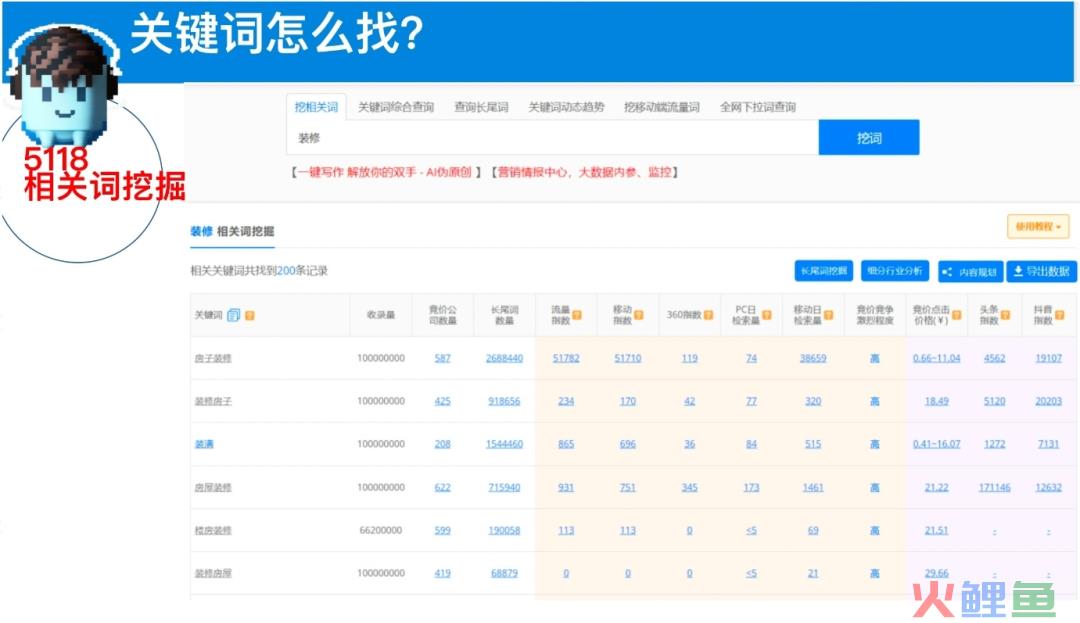Click bidding company count 587
The image size is (1080, 623).
coord(442,359)
